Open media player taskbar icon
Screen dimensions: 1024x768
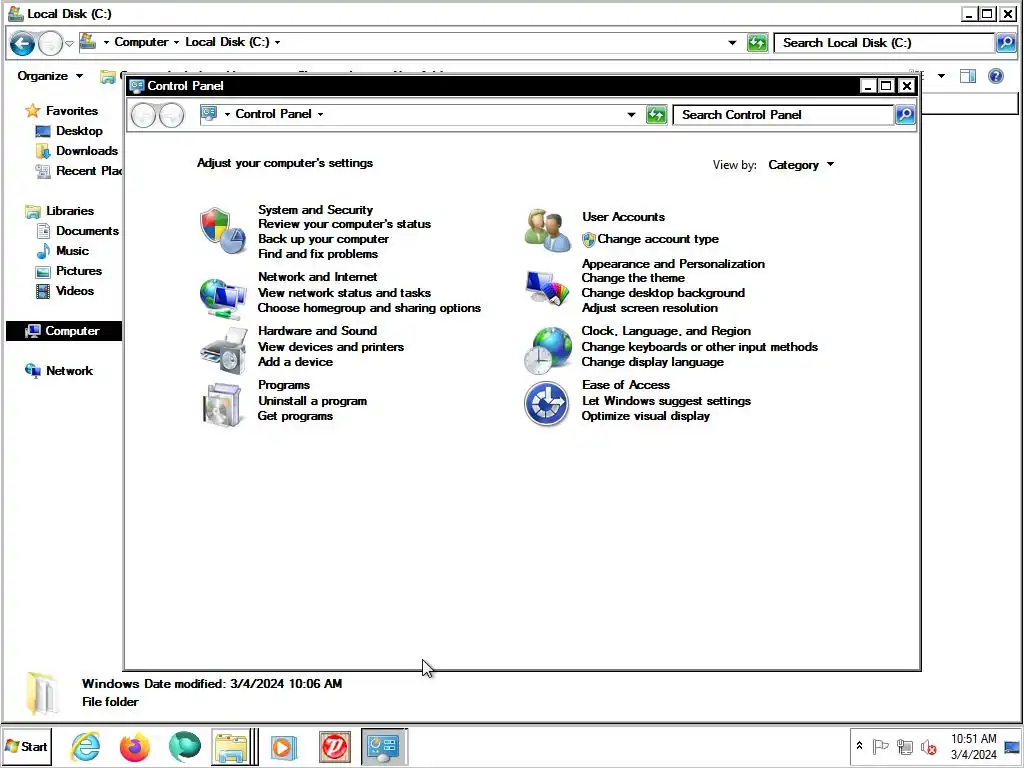(x=283, y=746)
